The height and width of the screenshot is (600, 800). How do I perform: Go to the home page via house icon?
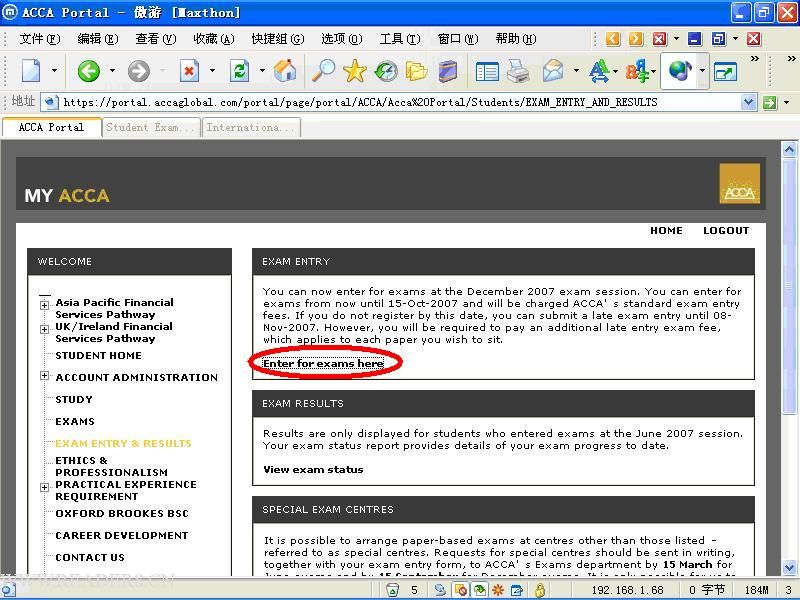pos(285,71)
